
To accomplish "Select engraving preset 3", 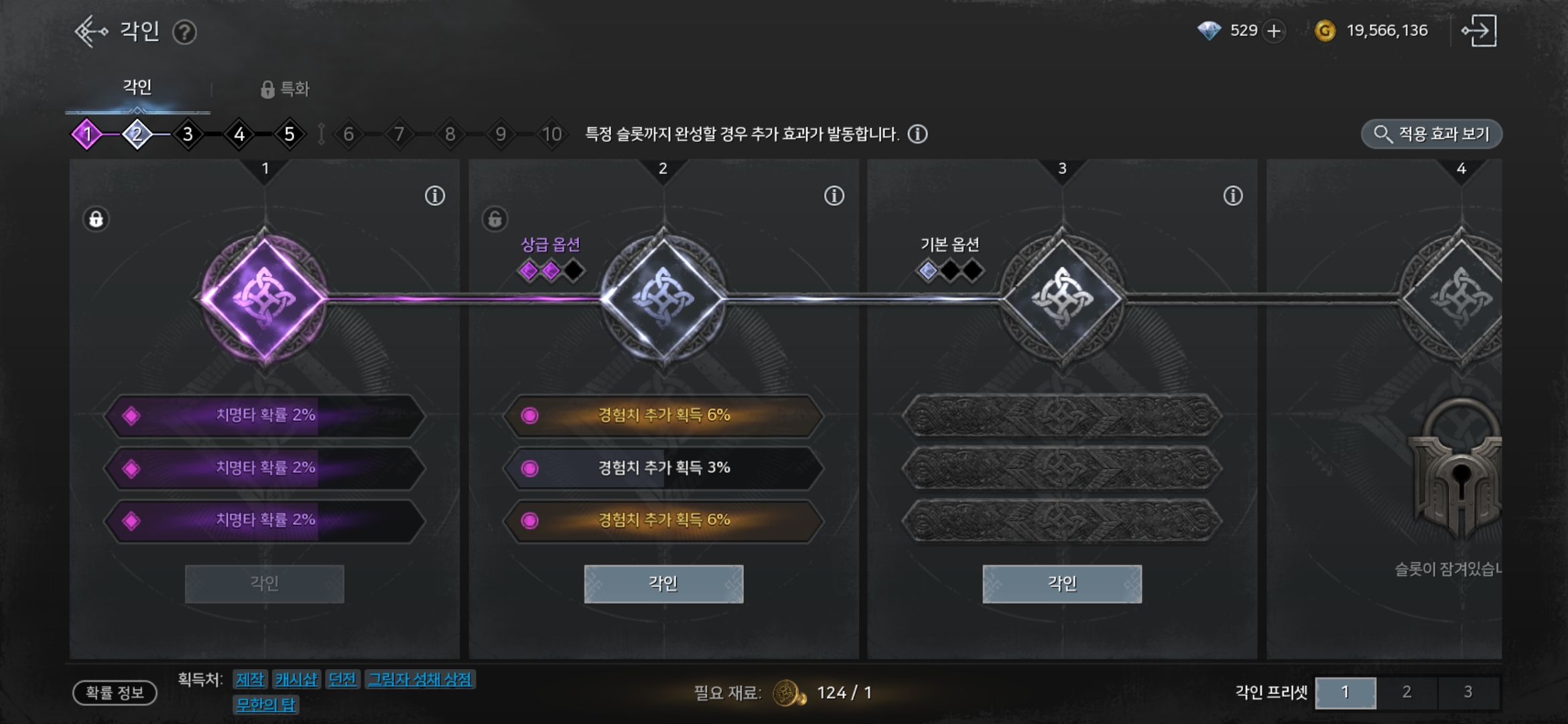I will (1467, 692).
